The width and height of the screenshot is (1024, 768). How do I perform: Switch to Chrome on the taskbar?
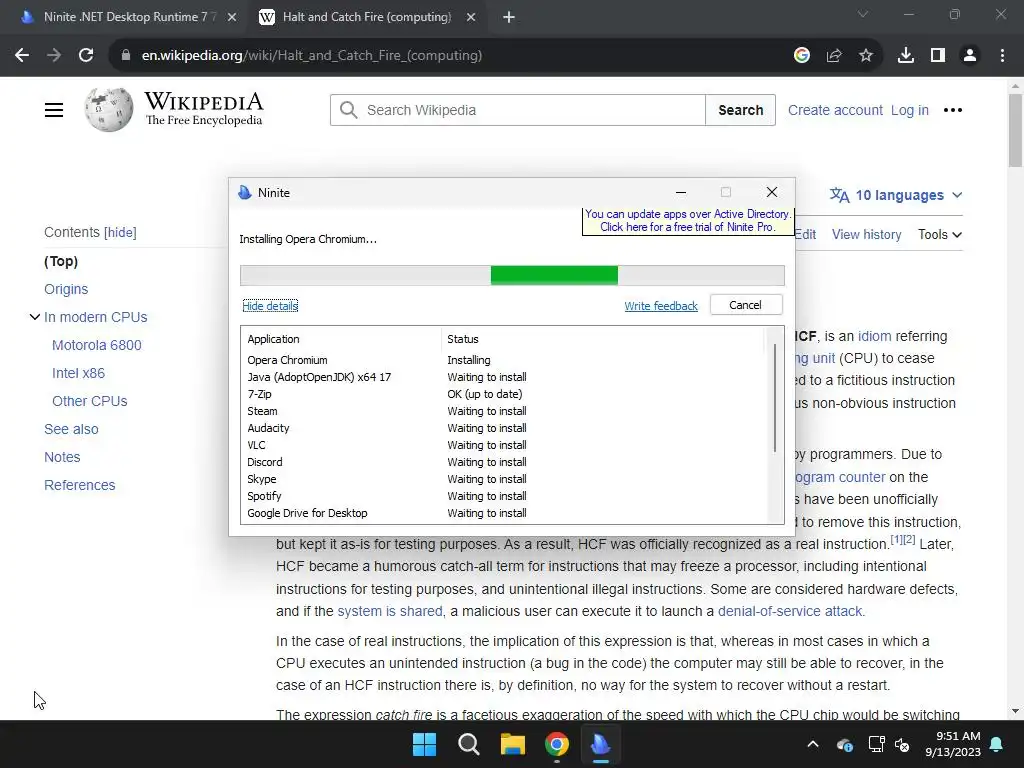pos(556,744)
